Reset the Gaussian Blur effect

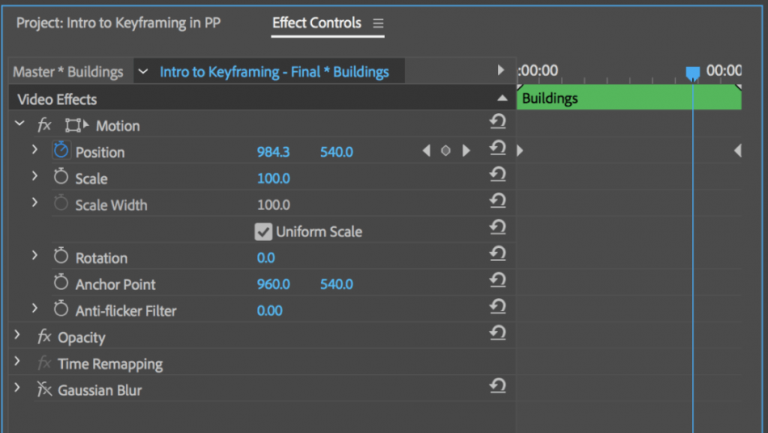click(497, 388)
